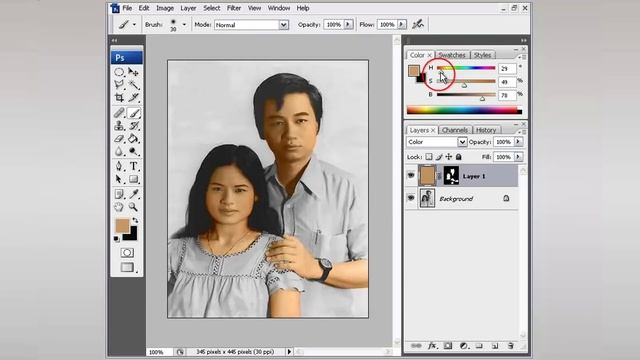The height and width of the screenshot is (360, 640).
Task: Select the Rectangle shape tool
Action: pyautogui.click(x=133, y=179)
